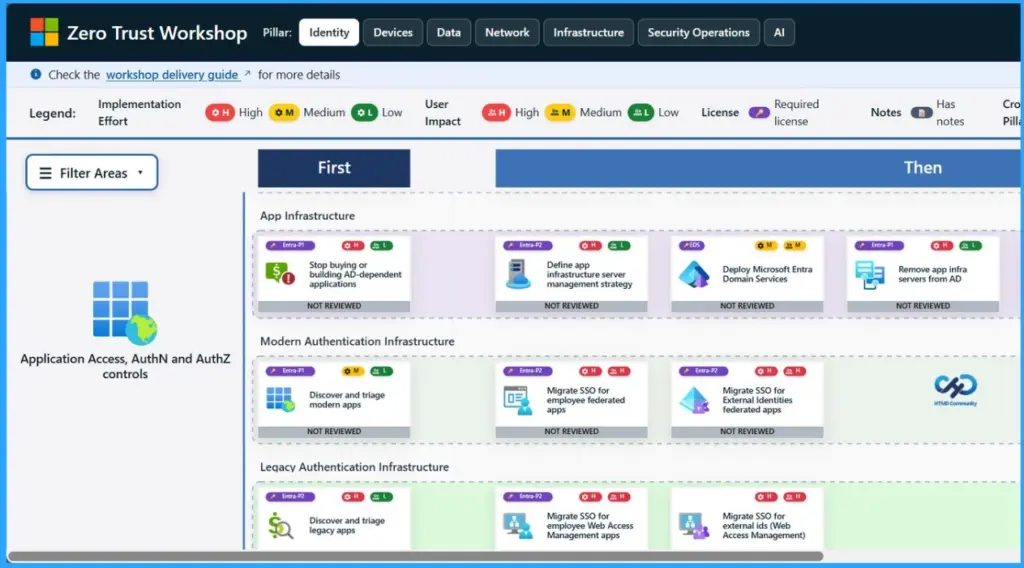Open Migrate SSO for external ids card
The height and width of the screenshot is (568, 1024).
tap(747, 520)
